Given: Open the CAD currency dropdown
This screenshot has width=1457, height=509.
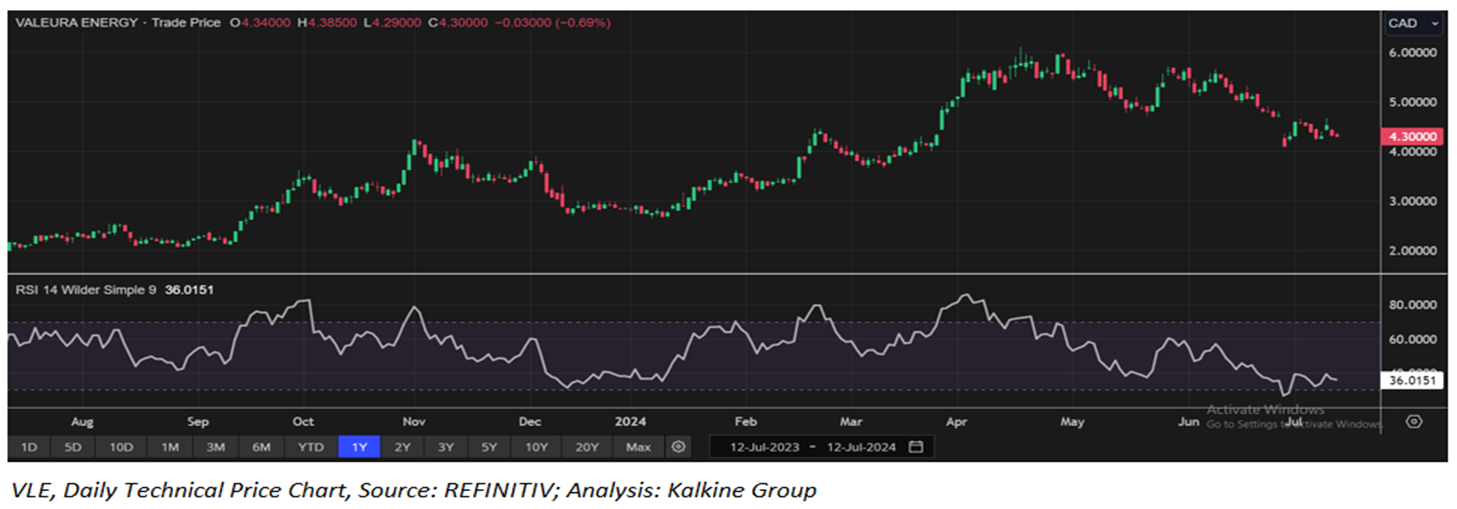Looking at the screenshot, I should click(x=1413, y=23).
